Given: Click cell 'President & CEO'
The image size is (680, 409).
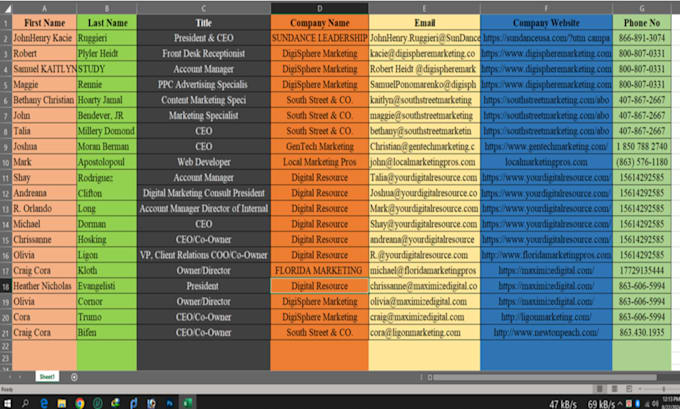Looking at the screenshot, I should [204, 38].
